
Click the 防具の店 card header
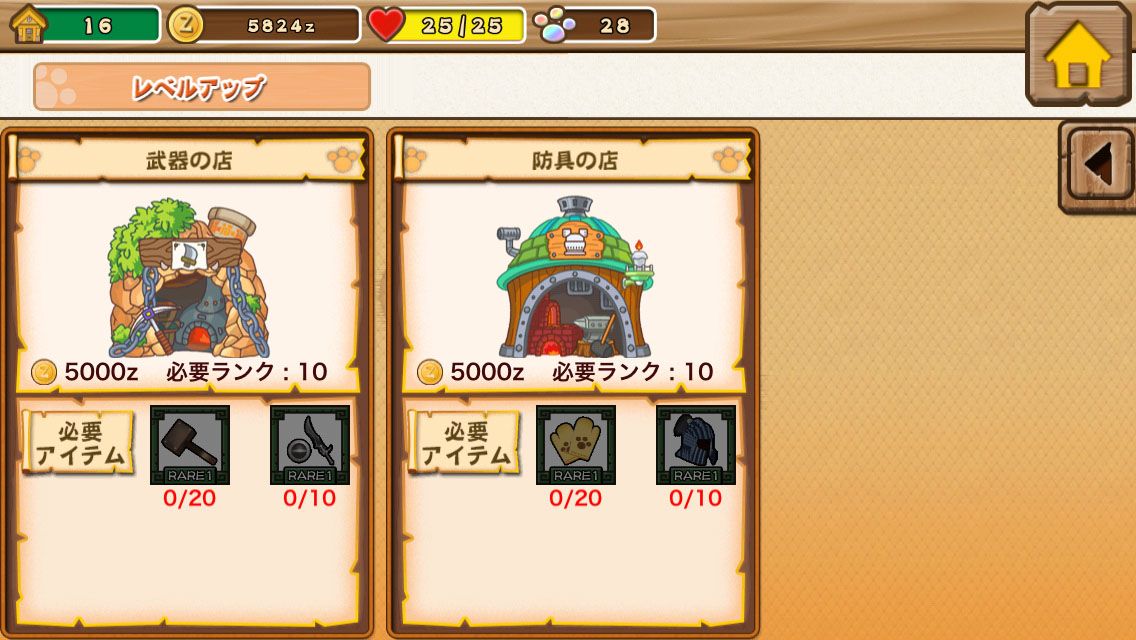point(575,159)
